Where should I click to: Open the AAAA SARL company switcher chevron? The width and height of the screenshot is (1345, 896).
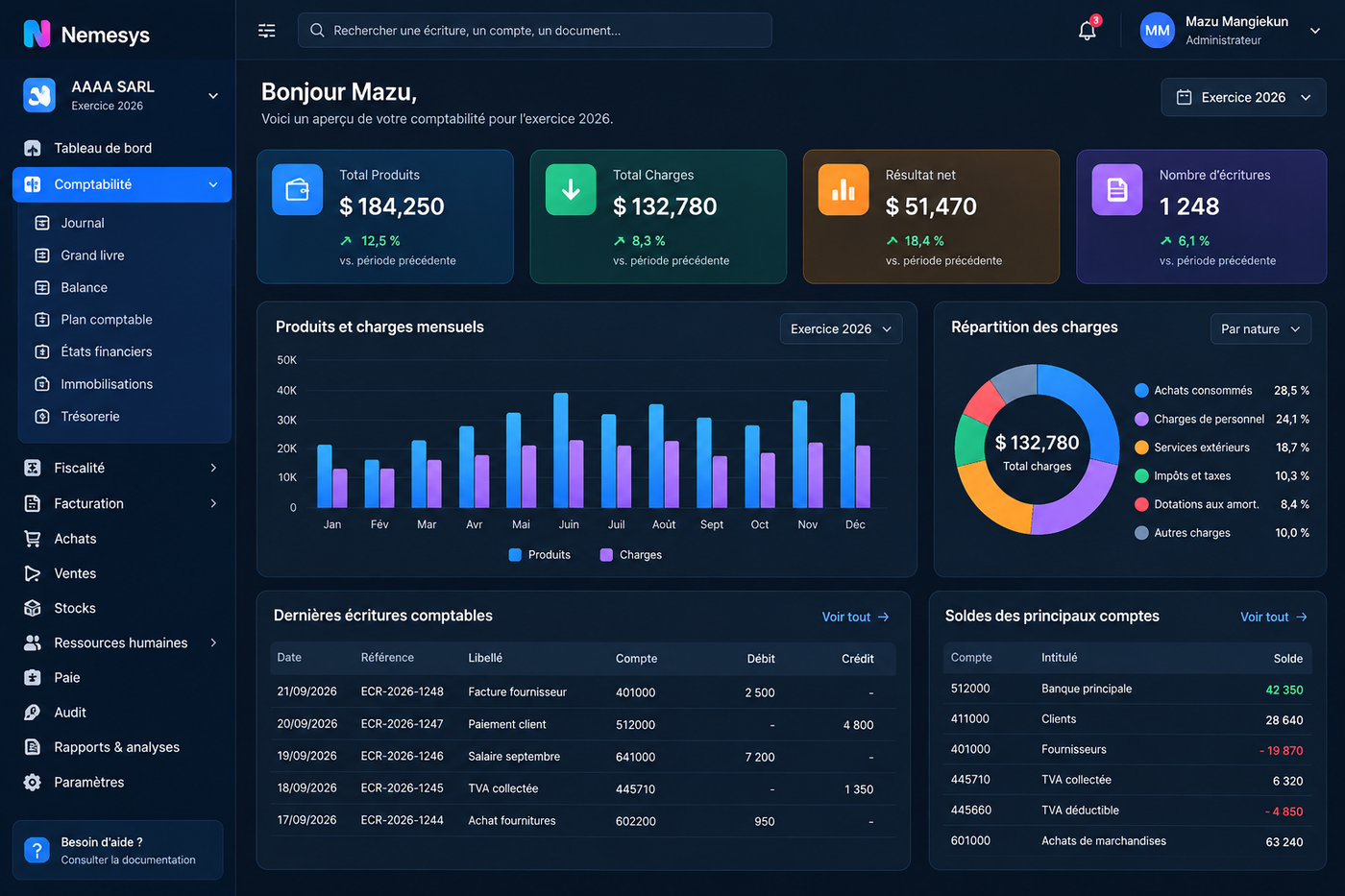tap(213, 96)
